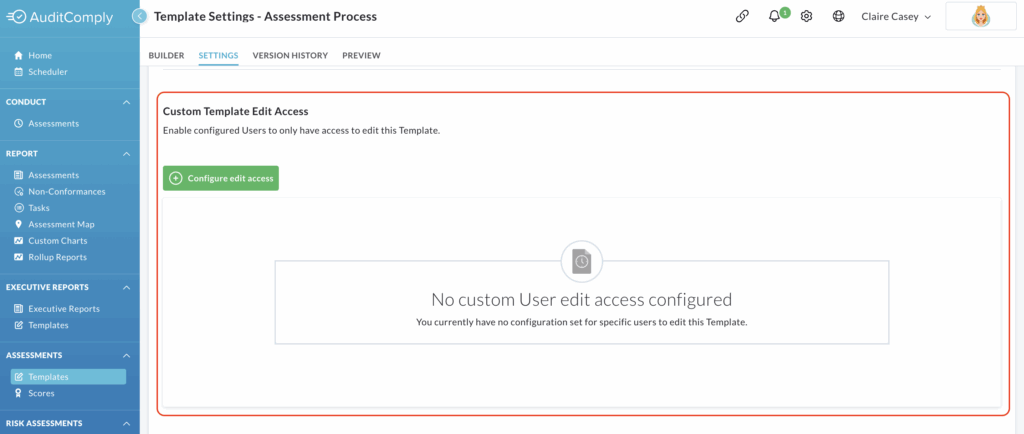Collapse the CONDUCT section chevron

[127, 102]
